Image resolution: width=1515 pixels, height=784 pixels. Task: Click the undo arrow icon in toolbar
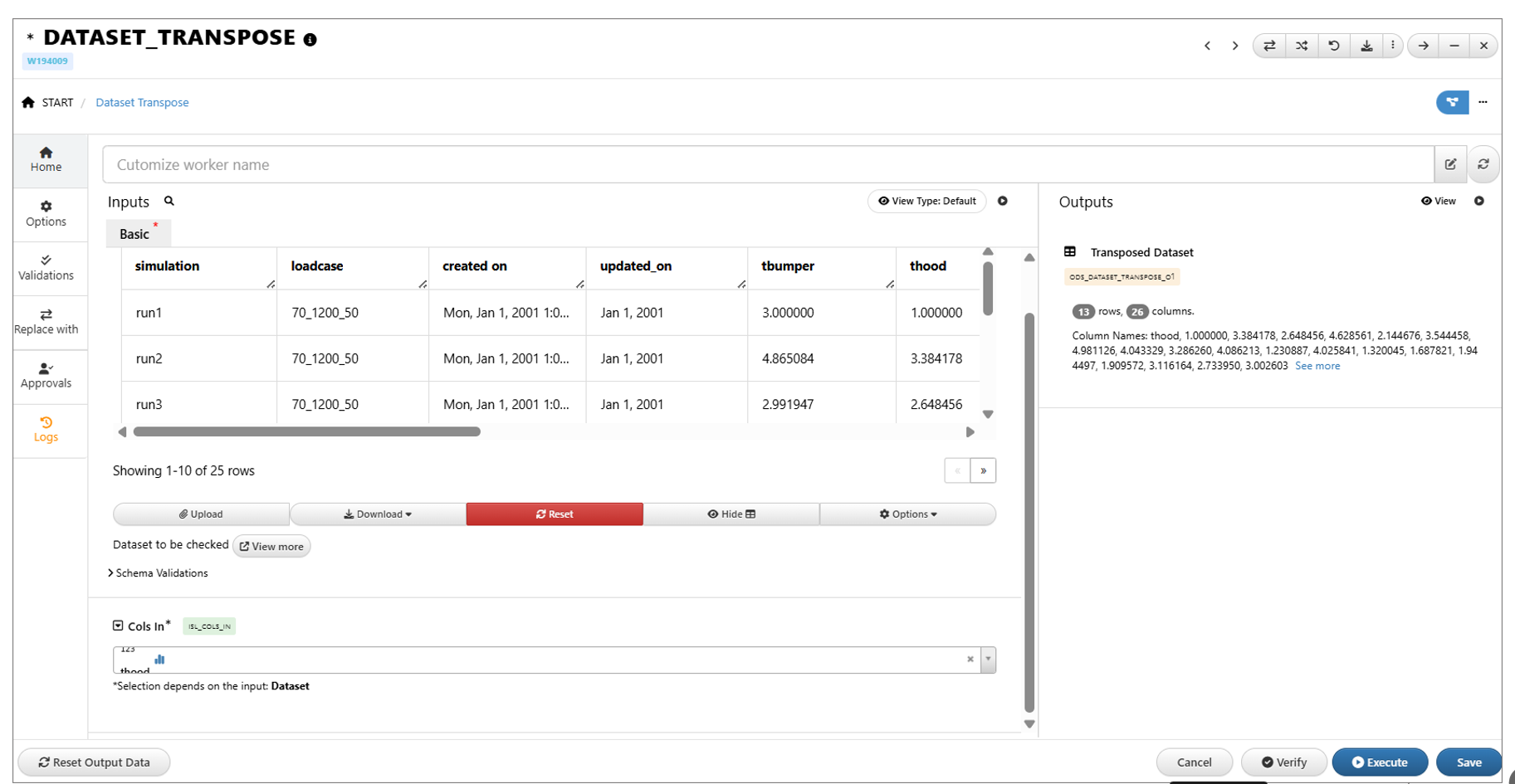[1334, 46]
